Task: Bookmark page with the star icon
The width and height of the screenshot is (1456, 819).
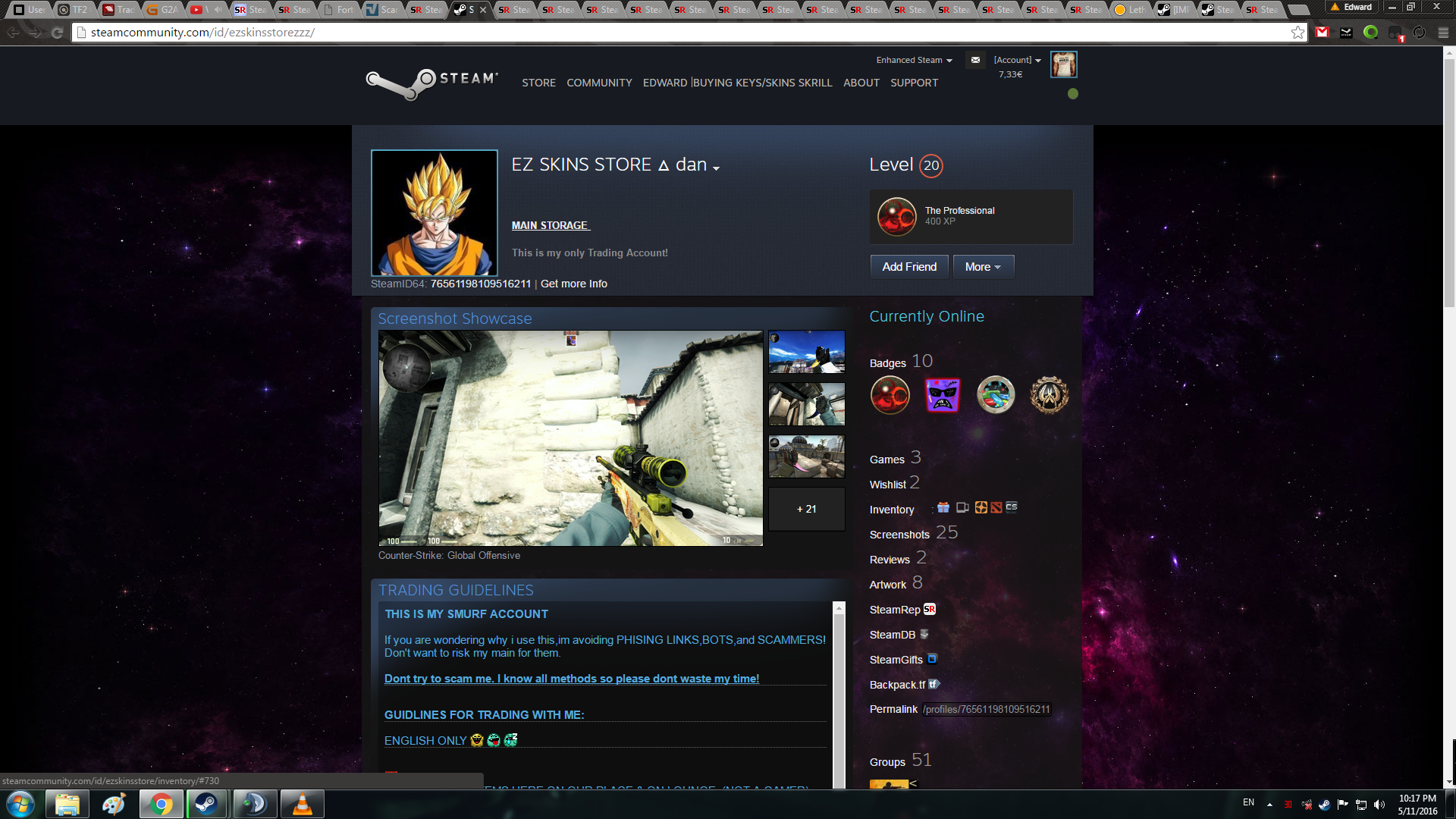Action: click(x=1298, y=33)
